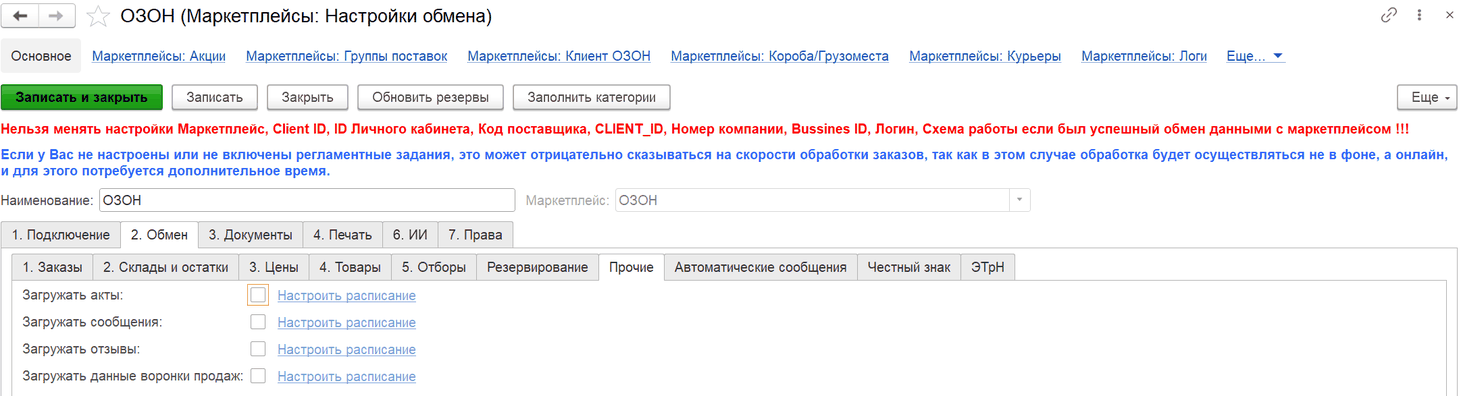
Task: Go forward with the right arrow button
Action: click(x=56, y=16)
